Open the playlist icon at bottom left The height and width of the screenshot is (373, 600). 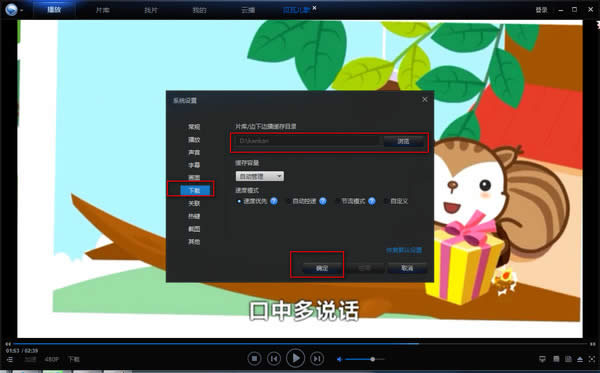pyautogui.click(x=10, y=359)
